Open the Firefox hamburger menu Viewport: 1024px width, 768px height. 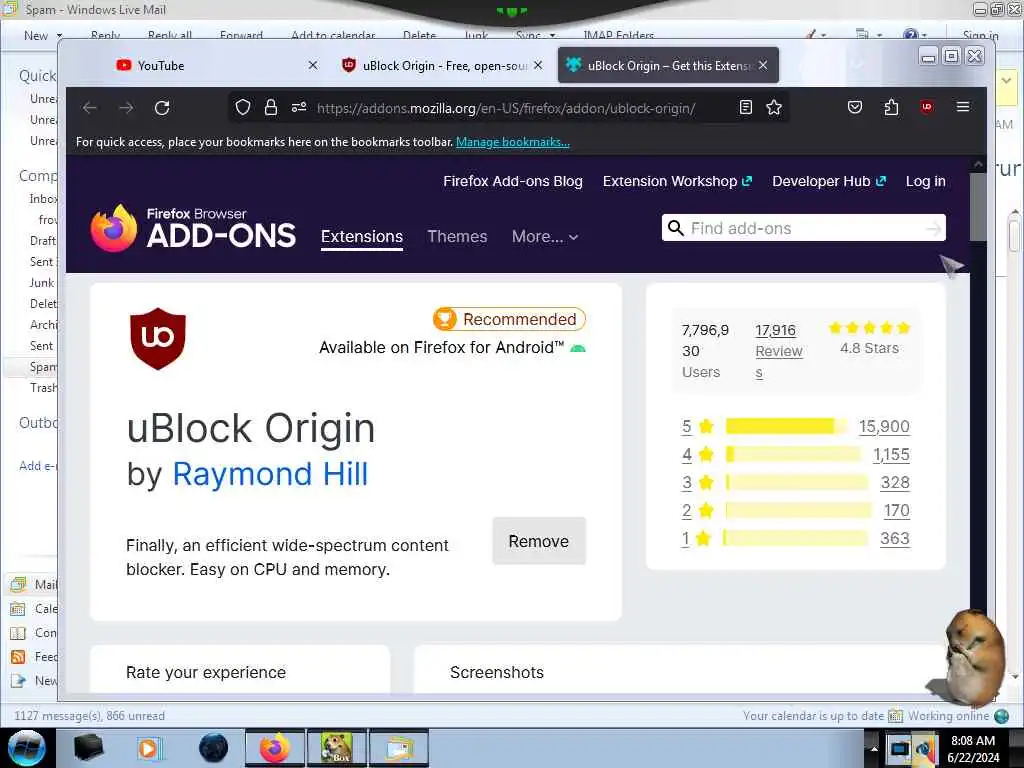(963, 106)
